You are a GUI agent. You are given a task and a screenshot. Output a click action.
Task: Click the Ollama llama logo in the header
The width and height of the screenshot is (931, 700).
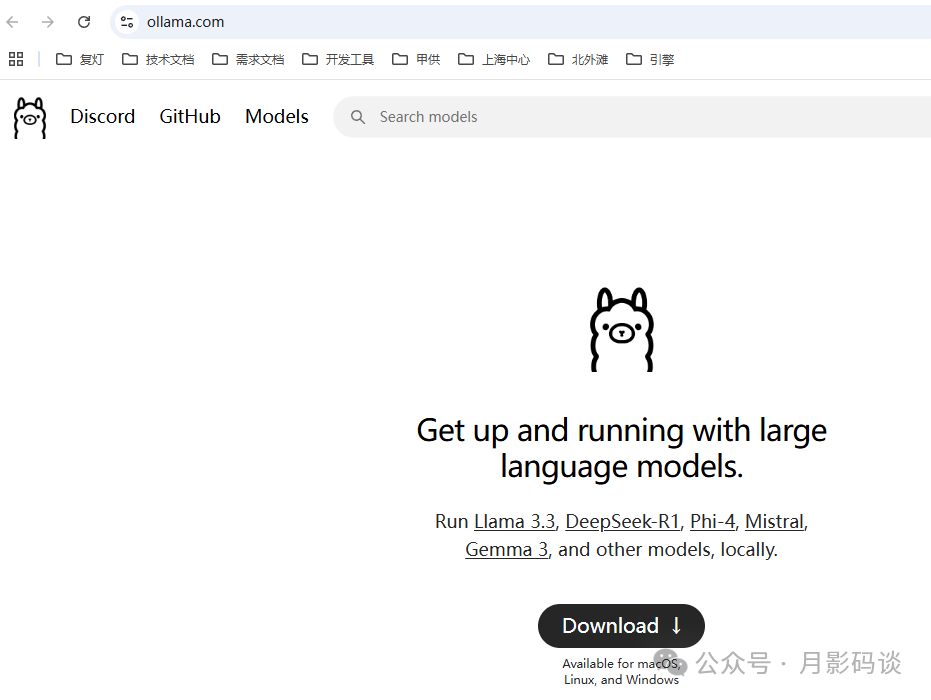coord(30,118)
